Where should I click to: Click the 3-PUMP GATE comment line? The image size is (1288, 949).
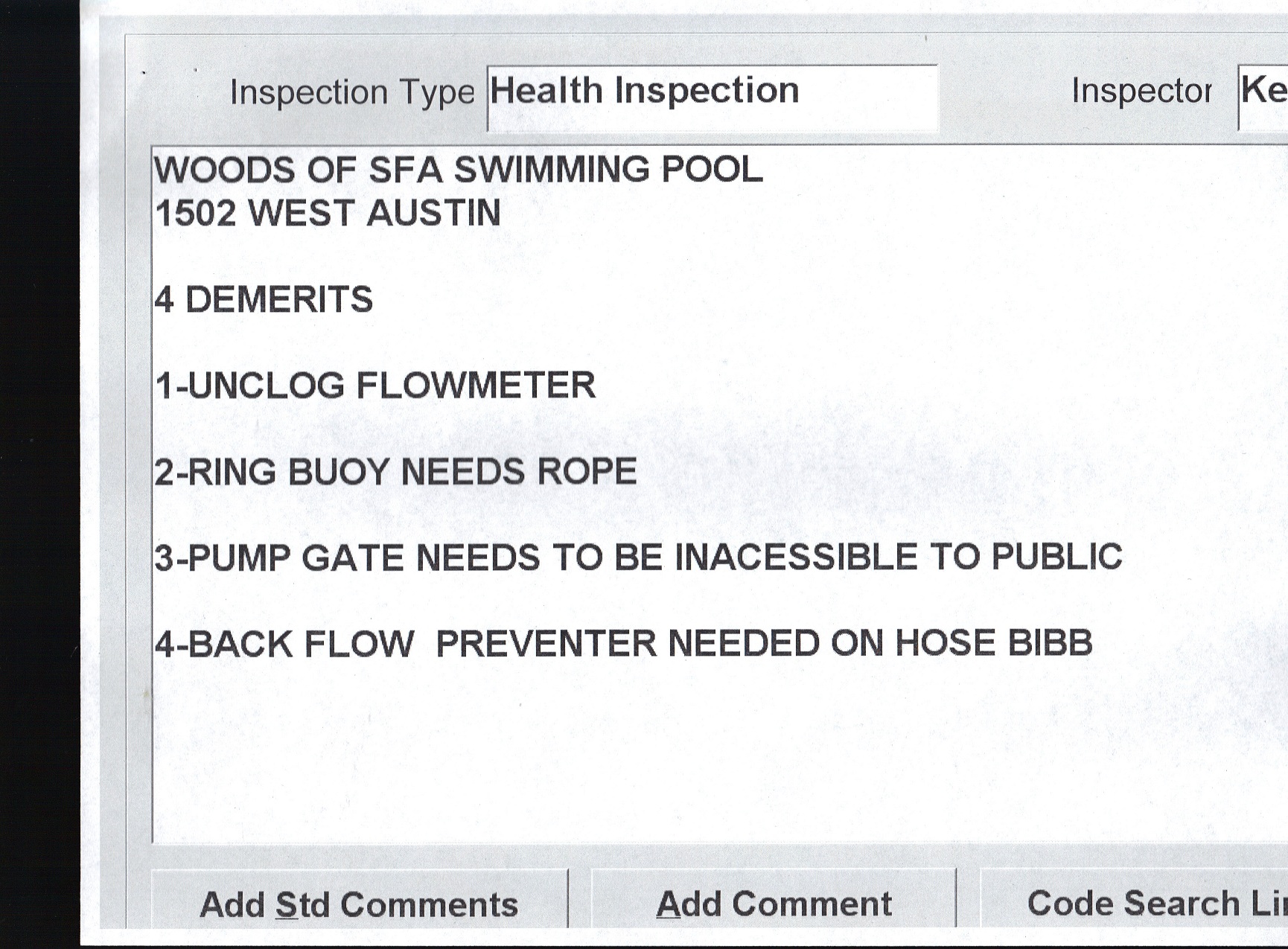[x=637, y=557]
